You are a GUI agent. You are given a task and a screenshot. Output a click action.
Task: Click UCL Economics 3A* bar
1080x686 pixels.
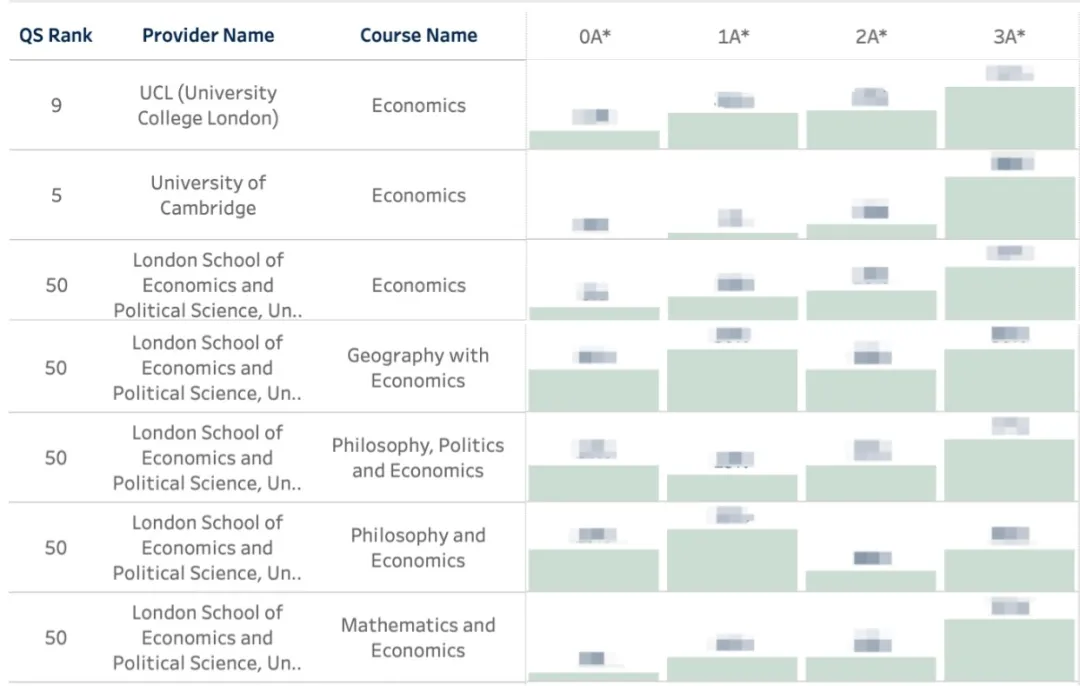(x=1009, y=118)
